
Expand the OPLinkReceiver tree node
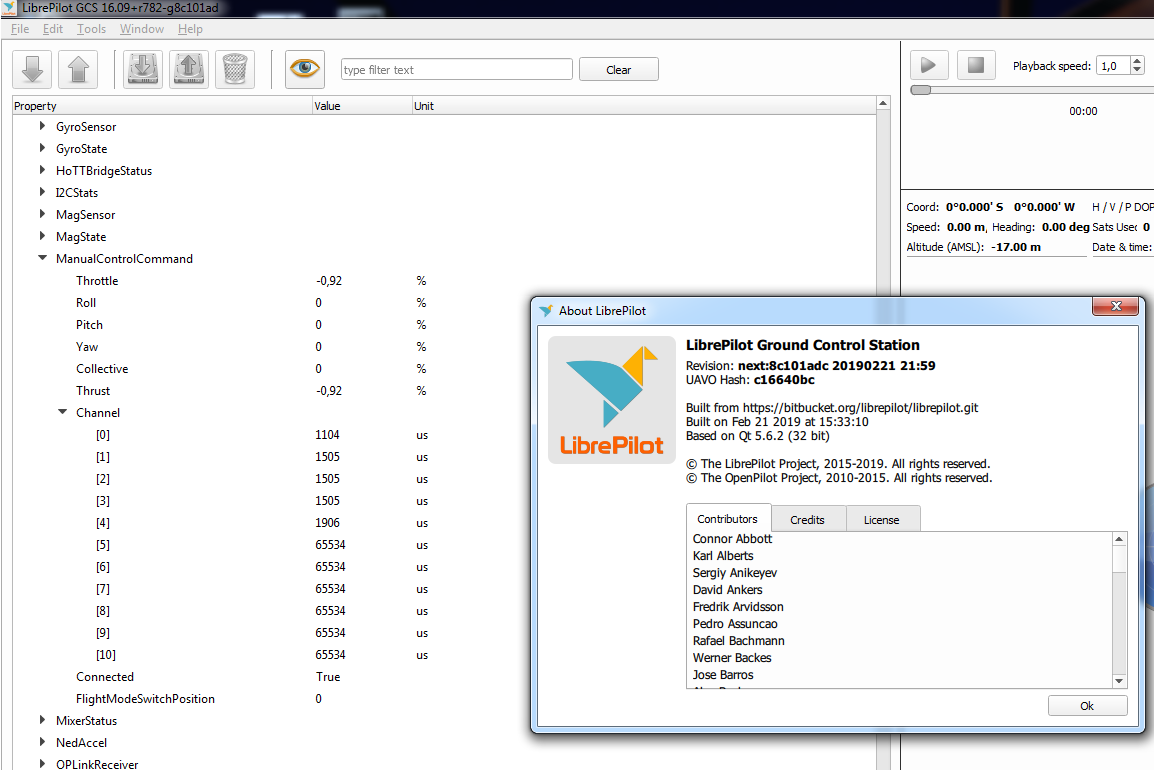click(x=43, y=764)
